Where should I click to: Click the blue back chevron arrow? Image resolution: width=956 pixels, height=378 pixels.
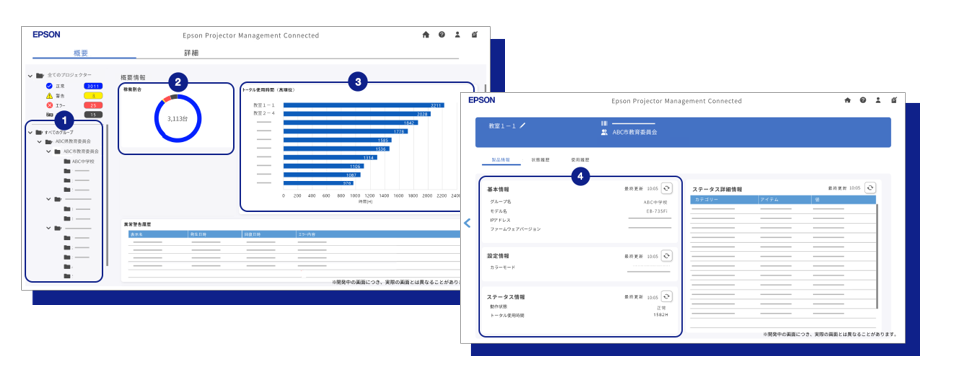[468, 223]
